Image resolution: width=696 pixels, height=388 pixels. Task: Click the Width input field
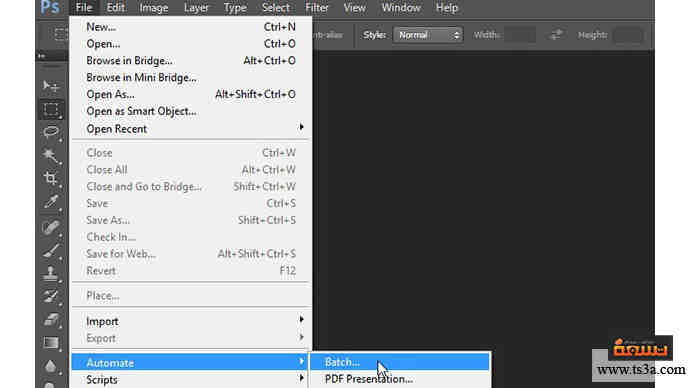pyautogui.click(x=520, y=35)
